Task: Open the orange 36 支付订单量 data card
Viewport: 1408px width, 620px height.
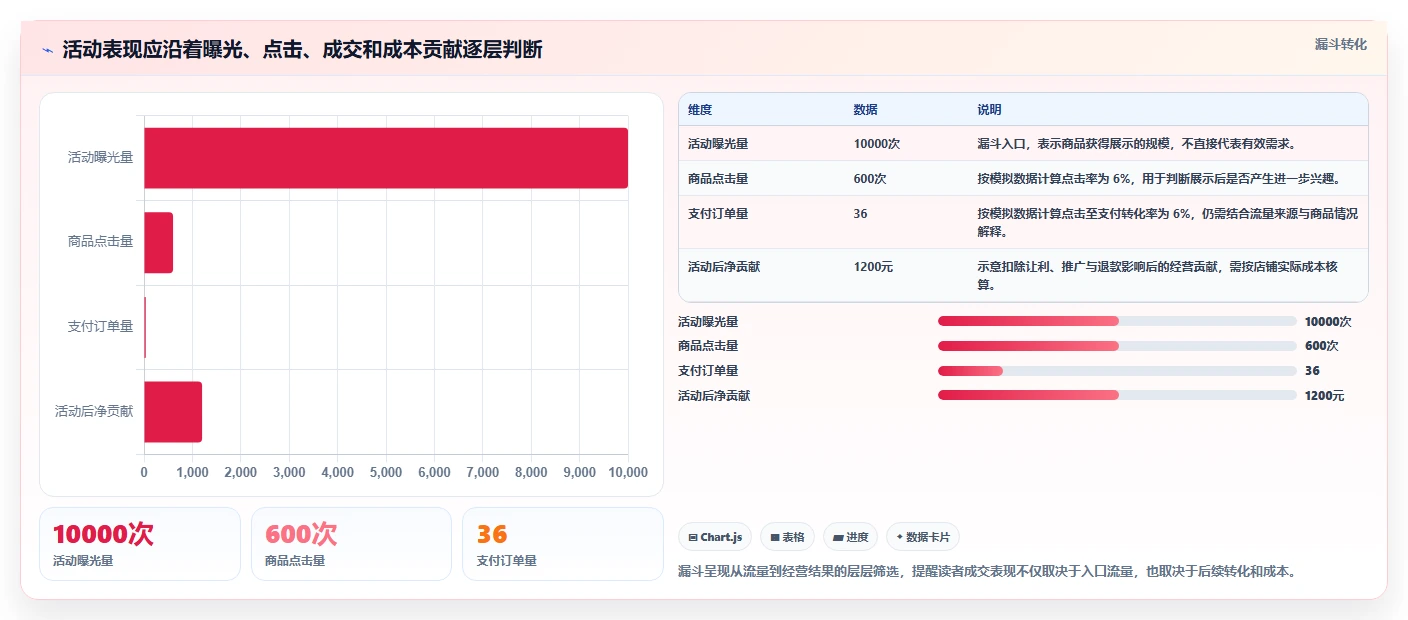Action: click(x=562, y=543)
